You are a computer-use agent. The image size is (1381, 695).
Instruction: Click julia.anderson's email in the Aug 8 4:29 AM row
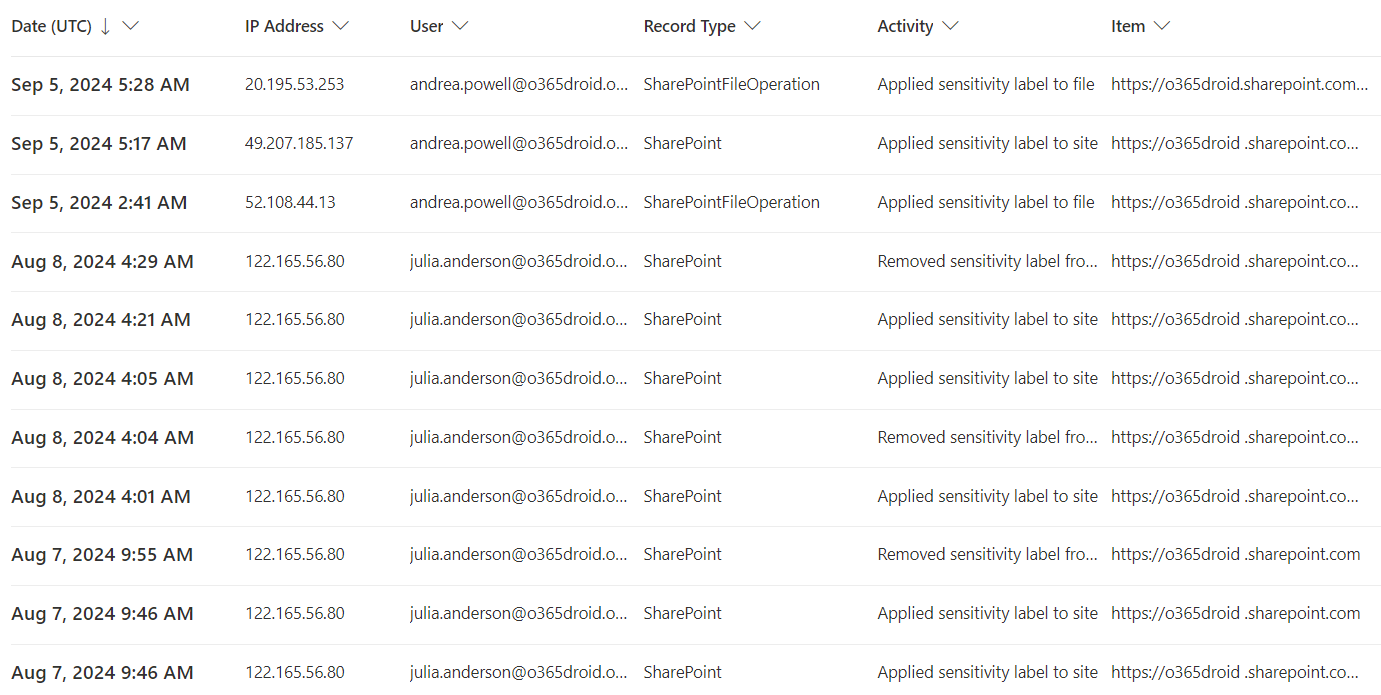(x=519, y=261)
